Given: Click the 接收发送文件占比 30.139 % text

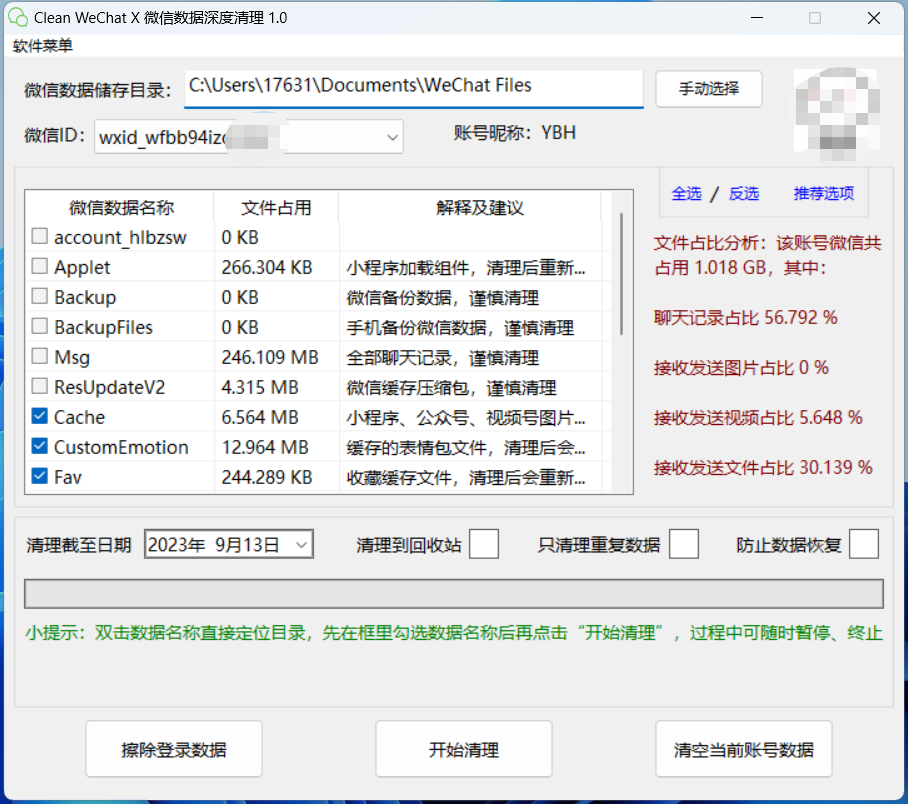Looking at the screenshot, I should 763,467.
